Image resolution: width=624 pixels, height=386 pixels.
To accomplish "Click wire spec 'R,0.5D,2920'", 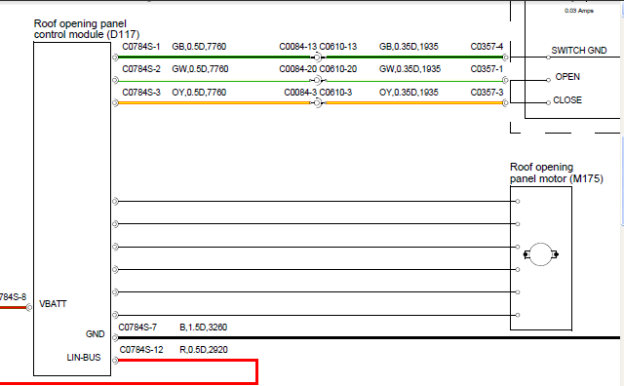I will pyautogui.click(x=203, y=350).
